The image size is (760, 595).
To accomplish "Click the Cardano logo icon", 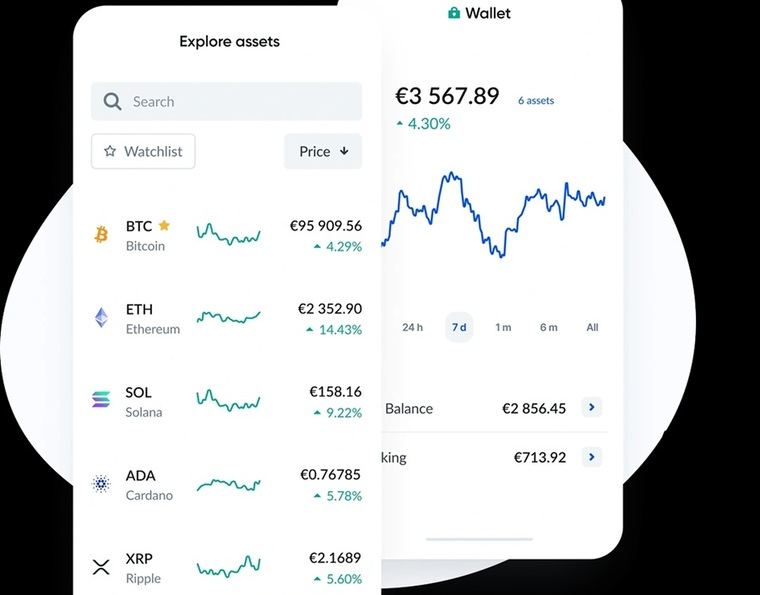I will tap(100, 484).
